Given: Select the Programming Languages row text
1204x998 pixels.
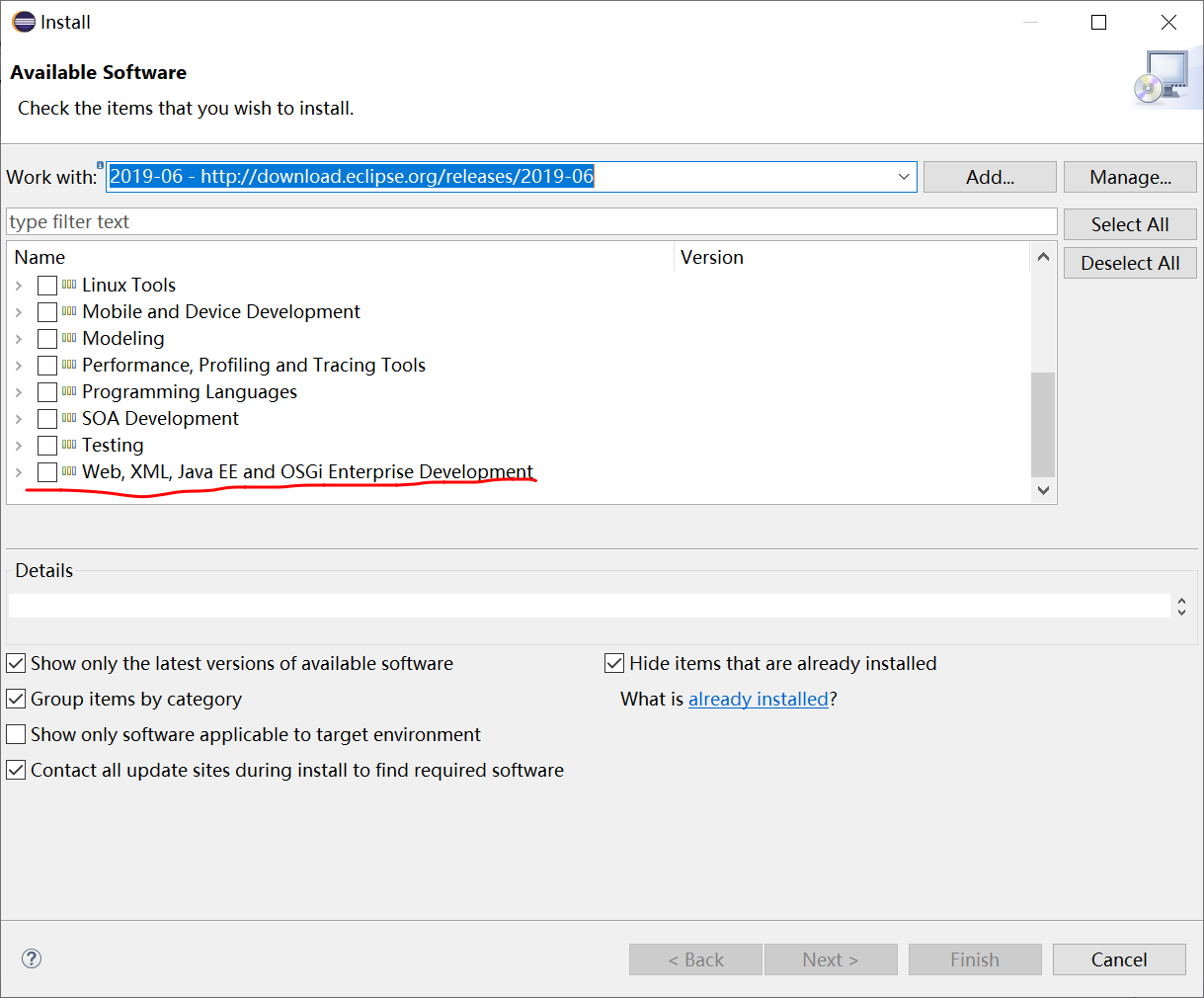Looking at the screenshot, I should pos(190,391).
